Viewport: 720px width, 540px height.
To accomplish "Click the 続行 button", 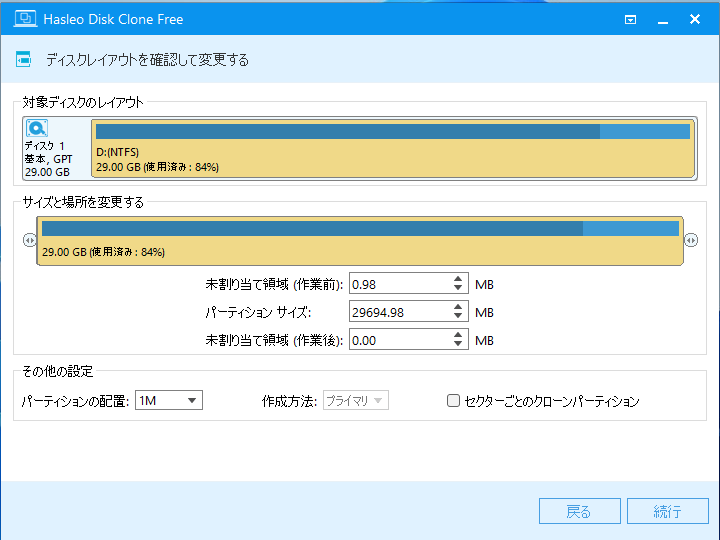I will click(668, 511).
